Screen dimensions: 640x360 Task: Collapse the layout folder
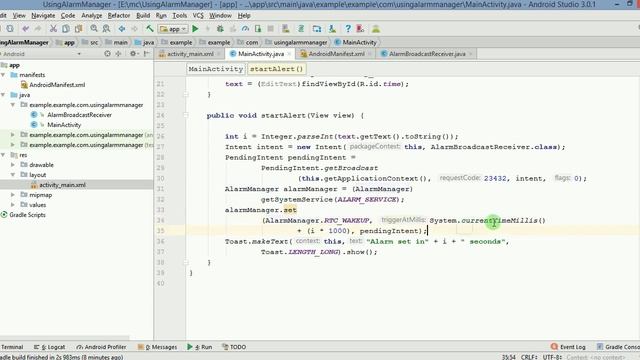13,175
